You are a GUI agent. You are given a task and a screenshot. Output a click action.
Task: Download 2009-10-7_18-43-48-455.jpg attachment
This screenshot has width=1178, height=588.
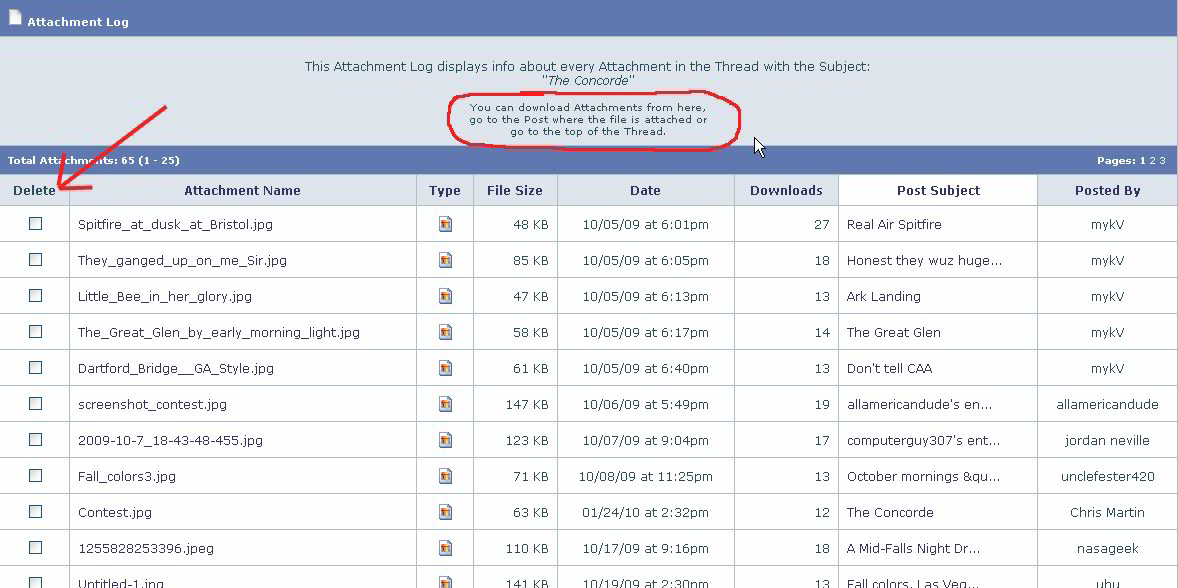pos(171,441)
